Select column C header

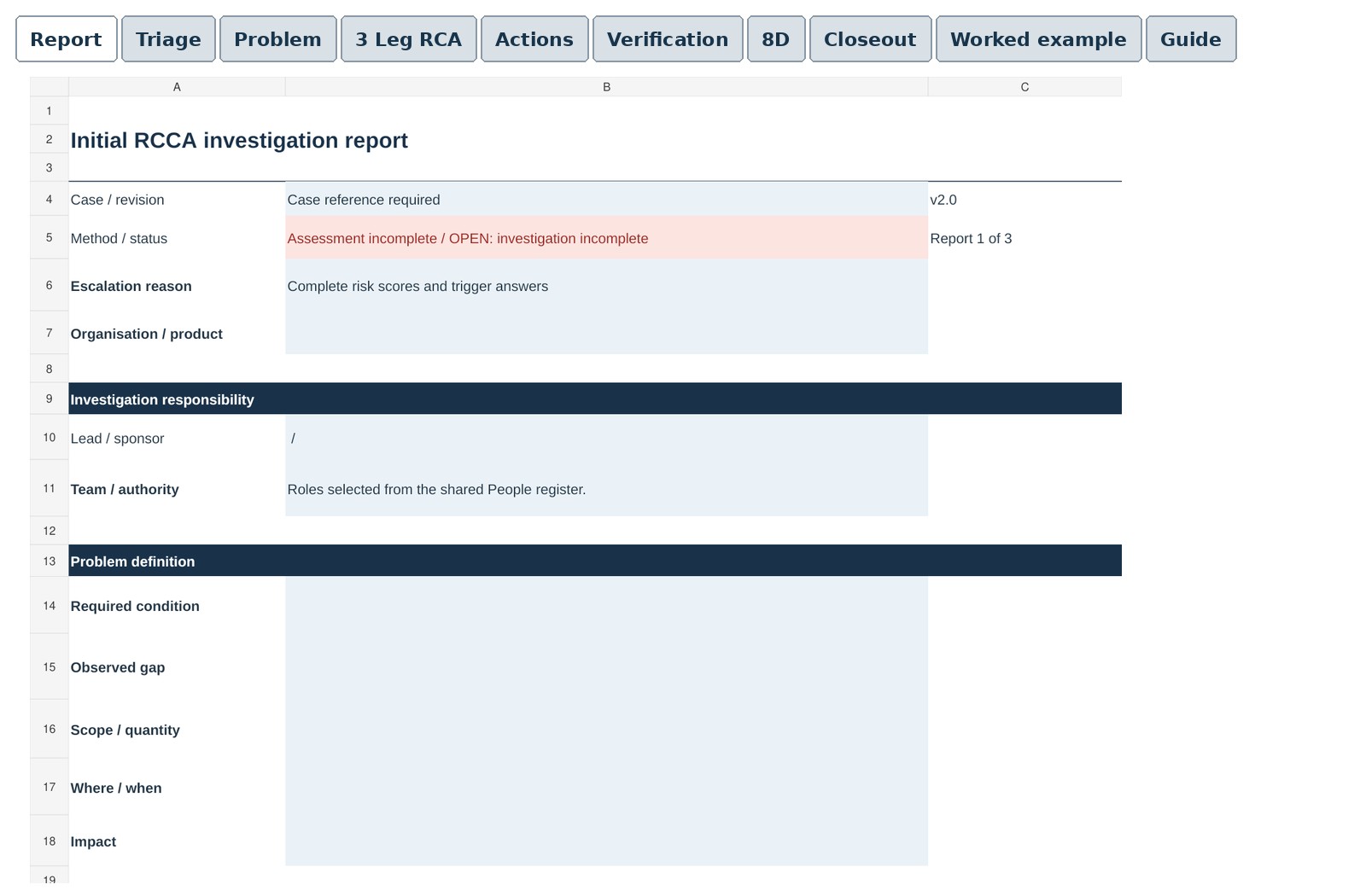1024,87
